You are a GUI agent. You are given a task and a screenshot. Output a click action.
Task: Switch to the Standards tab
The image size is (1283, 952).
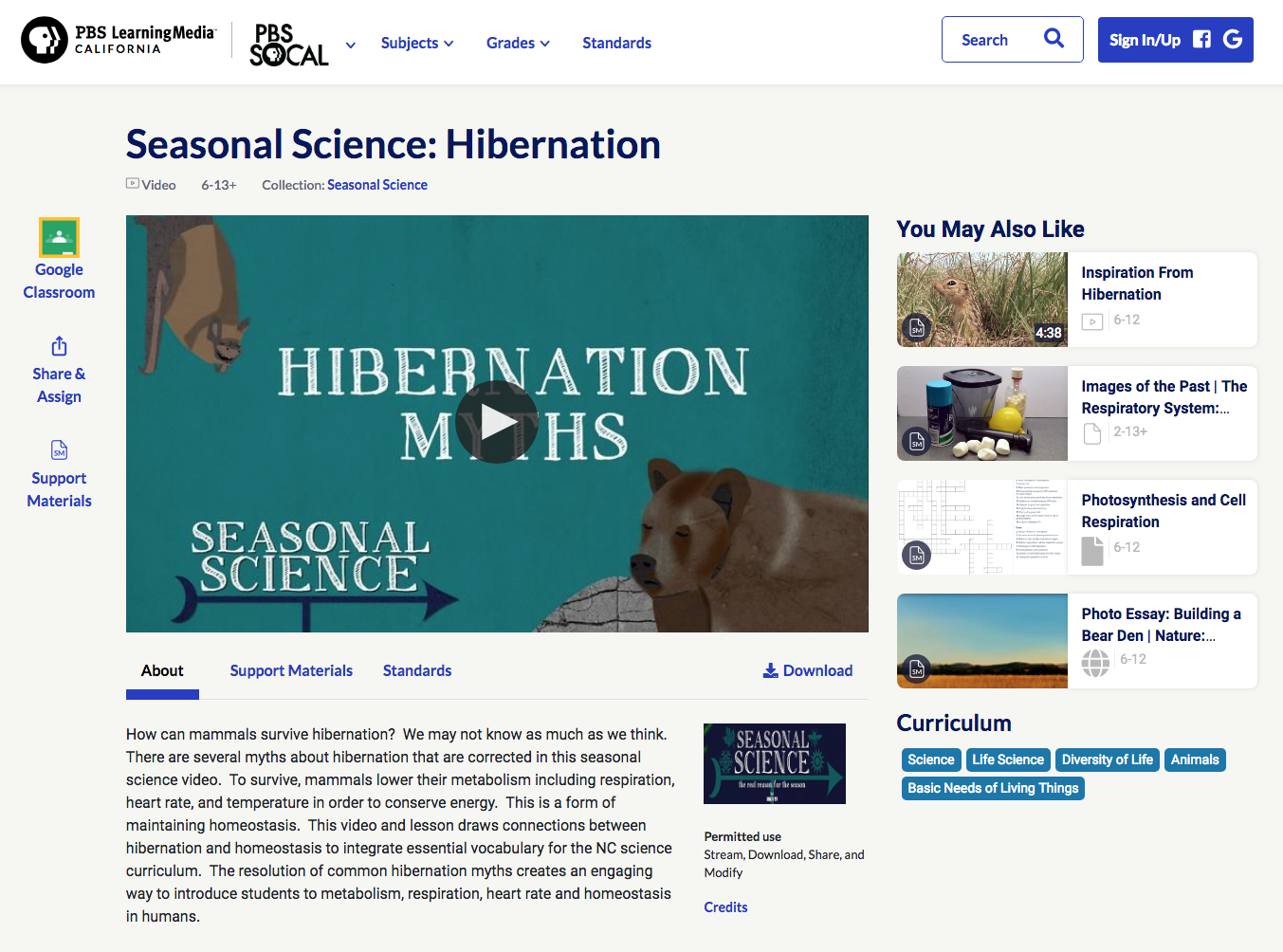[x=416, y=670]
